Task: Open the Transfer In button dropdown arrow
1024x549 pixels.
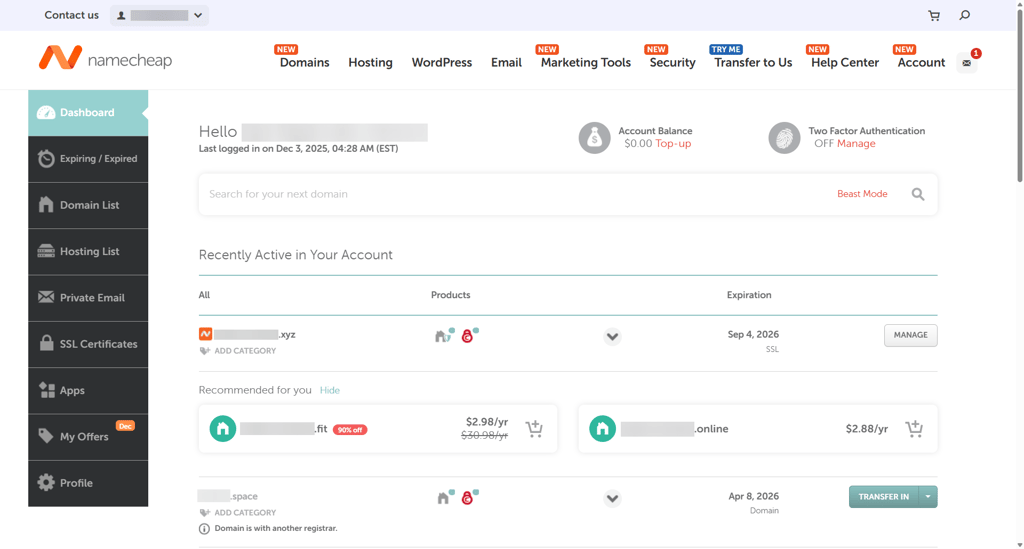Action: 927,497
